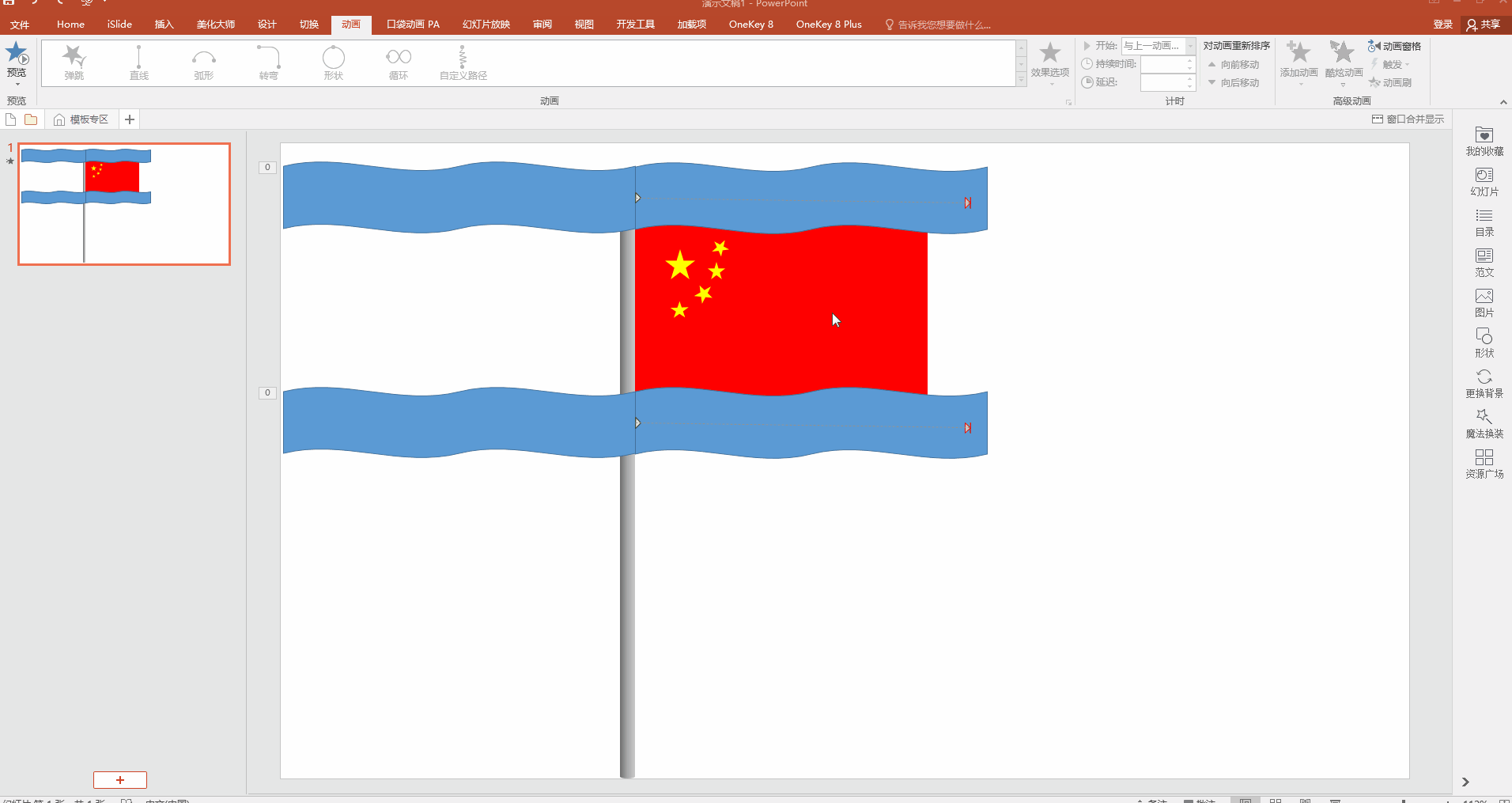
Task: Select the Turn (转弯) motion path
Action: [x=269, y=63]
